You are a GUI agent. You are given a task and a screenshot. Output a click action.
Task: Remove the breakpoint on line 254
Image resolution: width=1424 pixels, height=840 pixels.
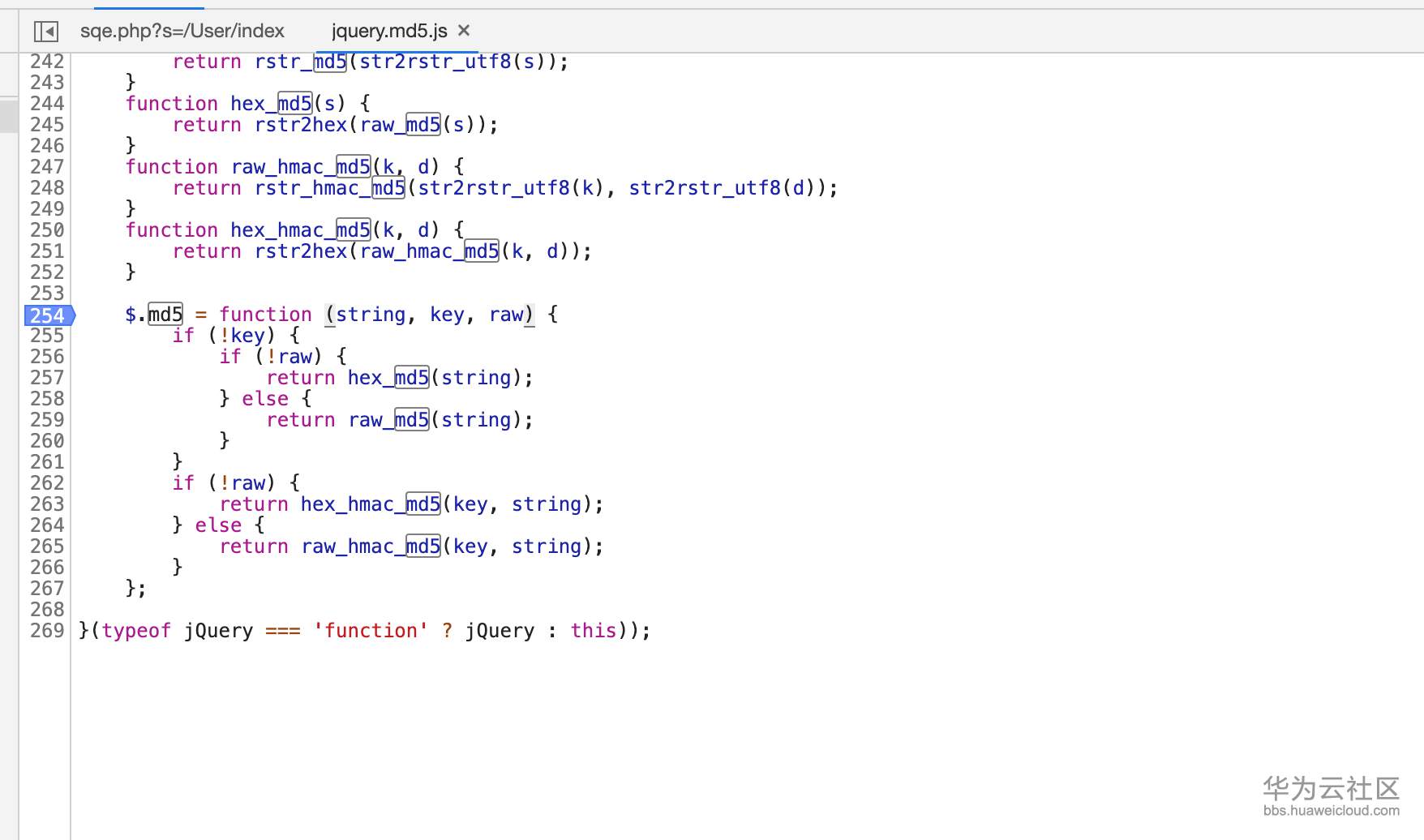coord(47,315)
